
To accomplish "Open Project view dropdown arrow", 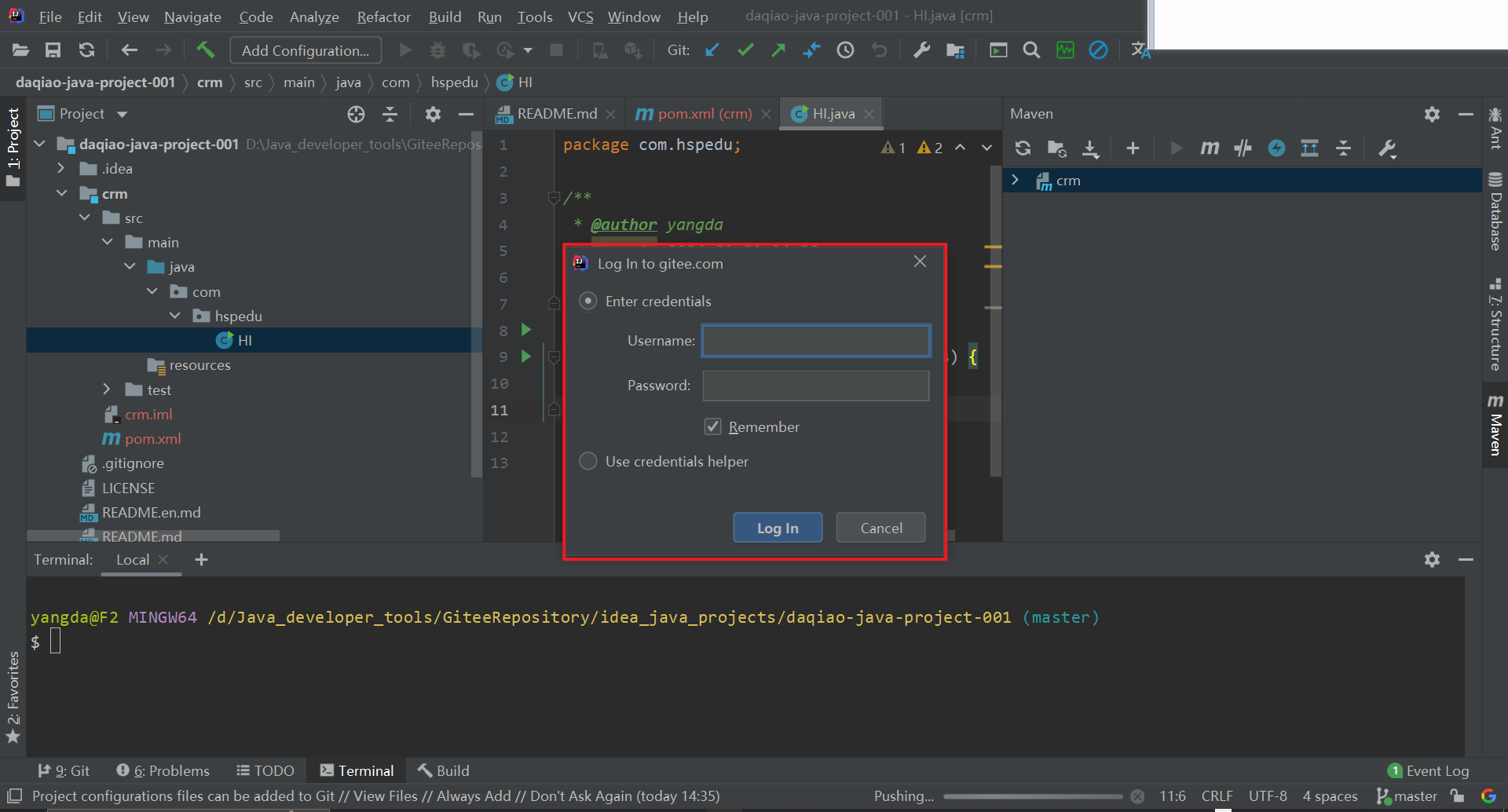I will pos(122,114).
